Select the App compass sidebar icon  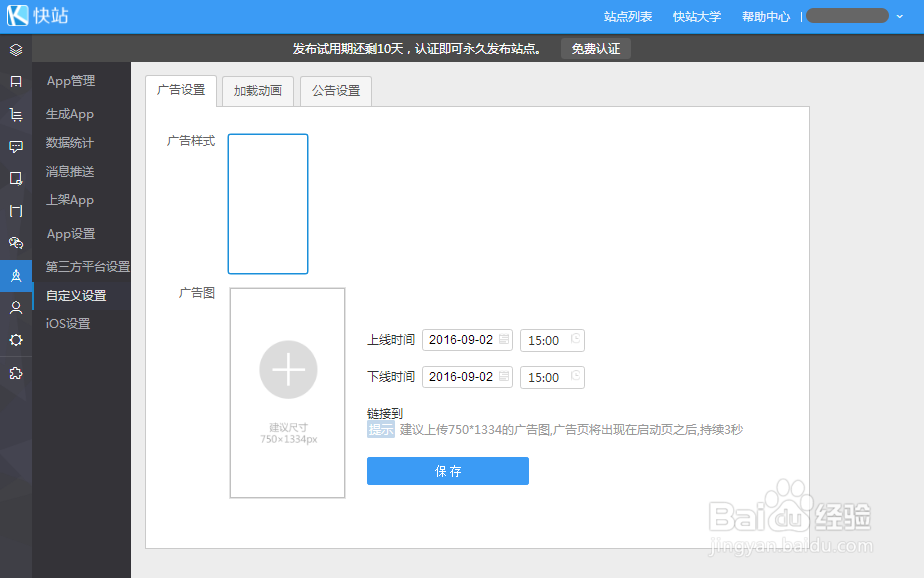[x=16, y=275]
